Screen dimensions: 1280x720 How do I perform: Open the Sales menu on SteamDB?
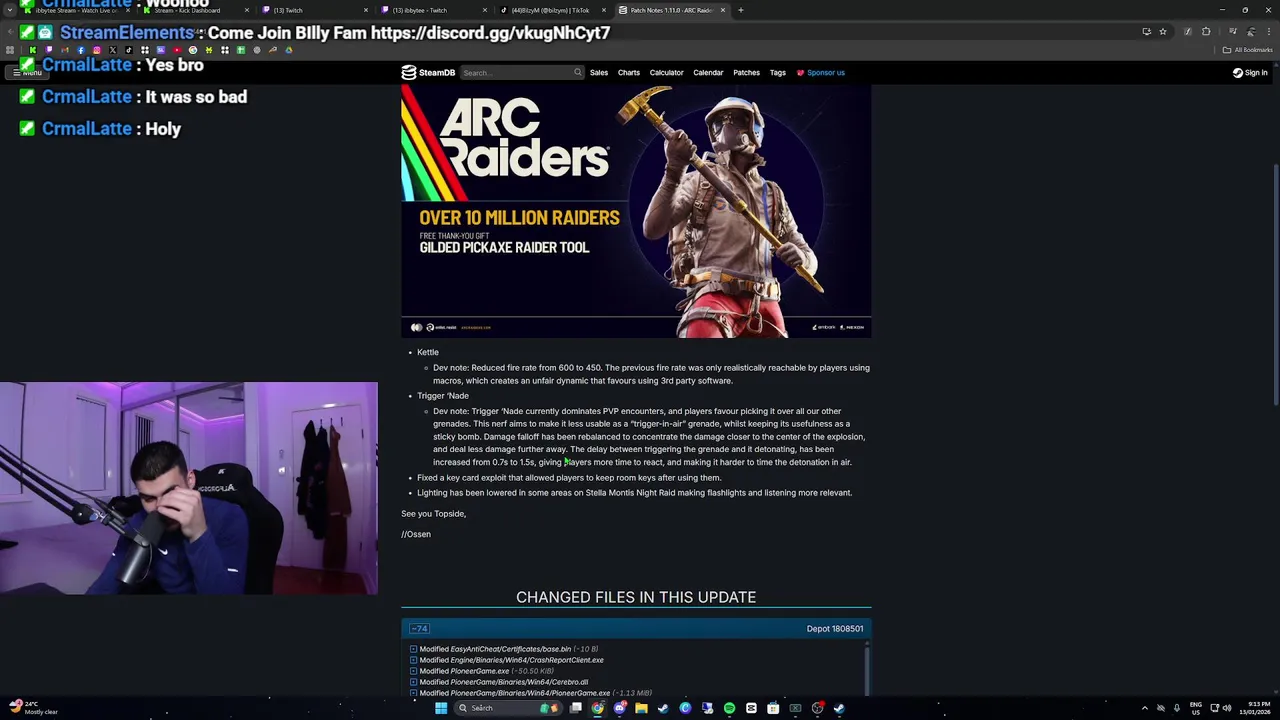click(x=599, y=72)
